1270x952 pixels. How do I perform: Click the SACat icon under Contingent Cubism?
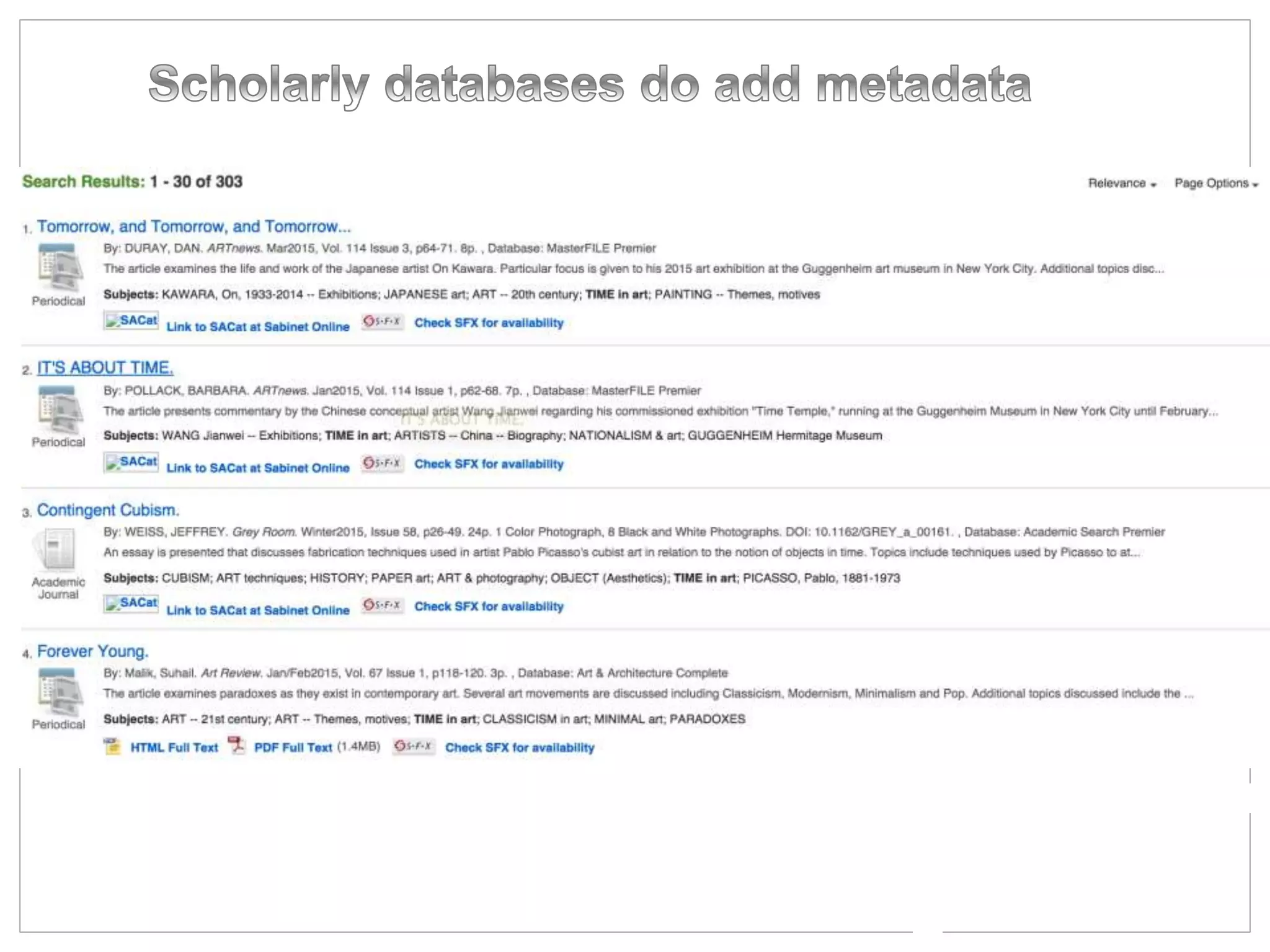tap(131, 604)
